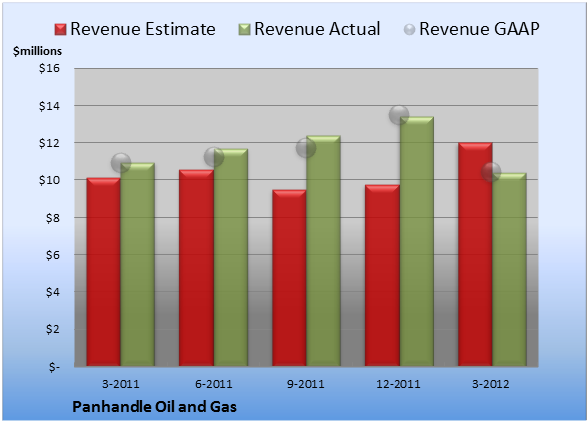This screenshot has height=422, width=588.
Task: Click the $16 axis label
Action: coord(49,68)
